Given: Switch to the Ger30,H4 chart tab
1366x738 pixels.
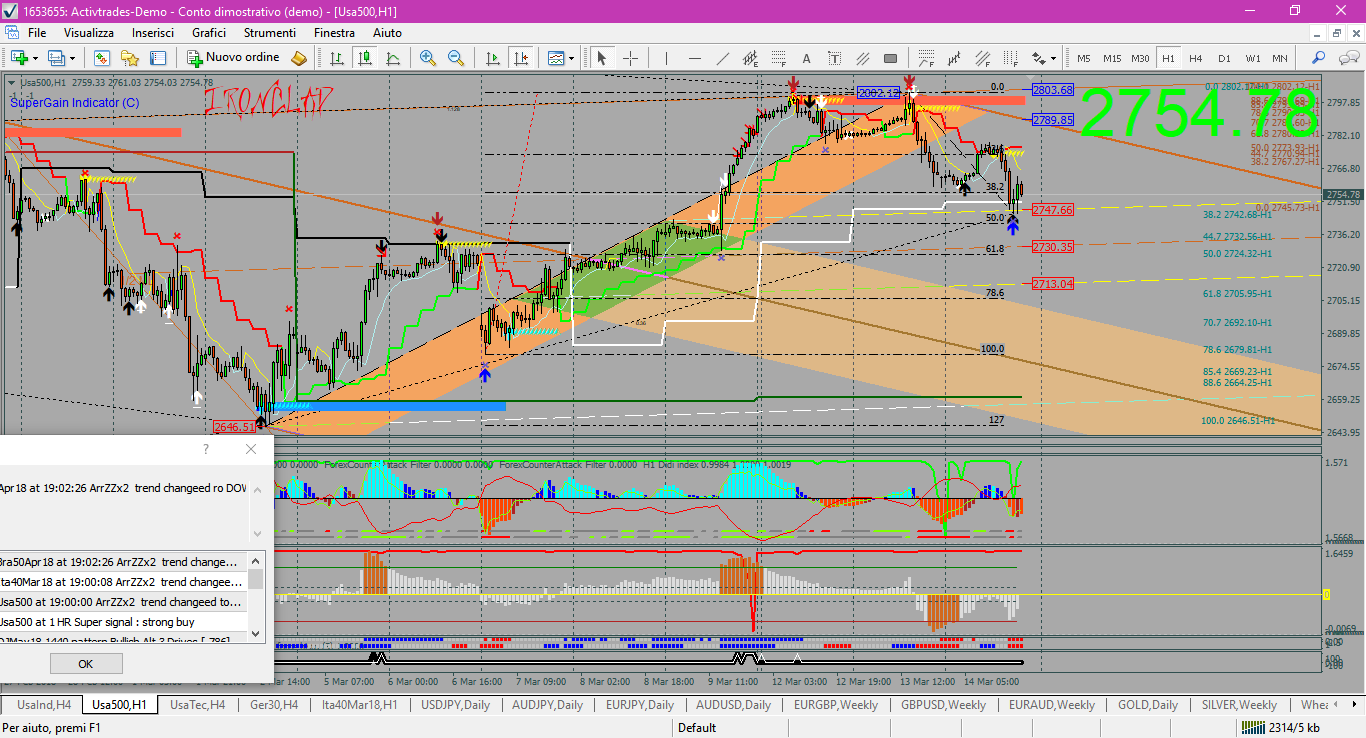Looking at the screenshot, I should click(274, 705).
